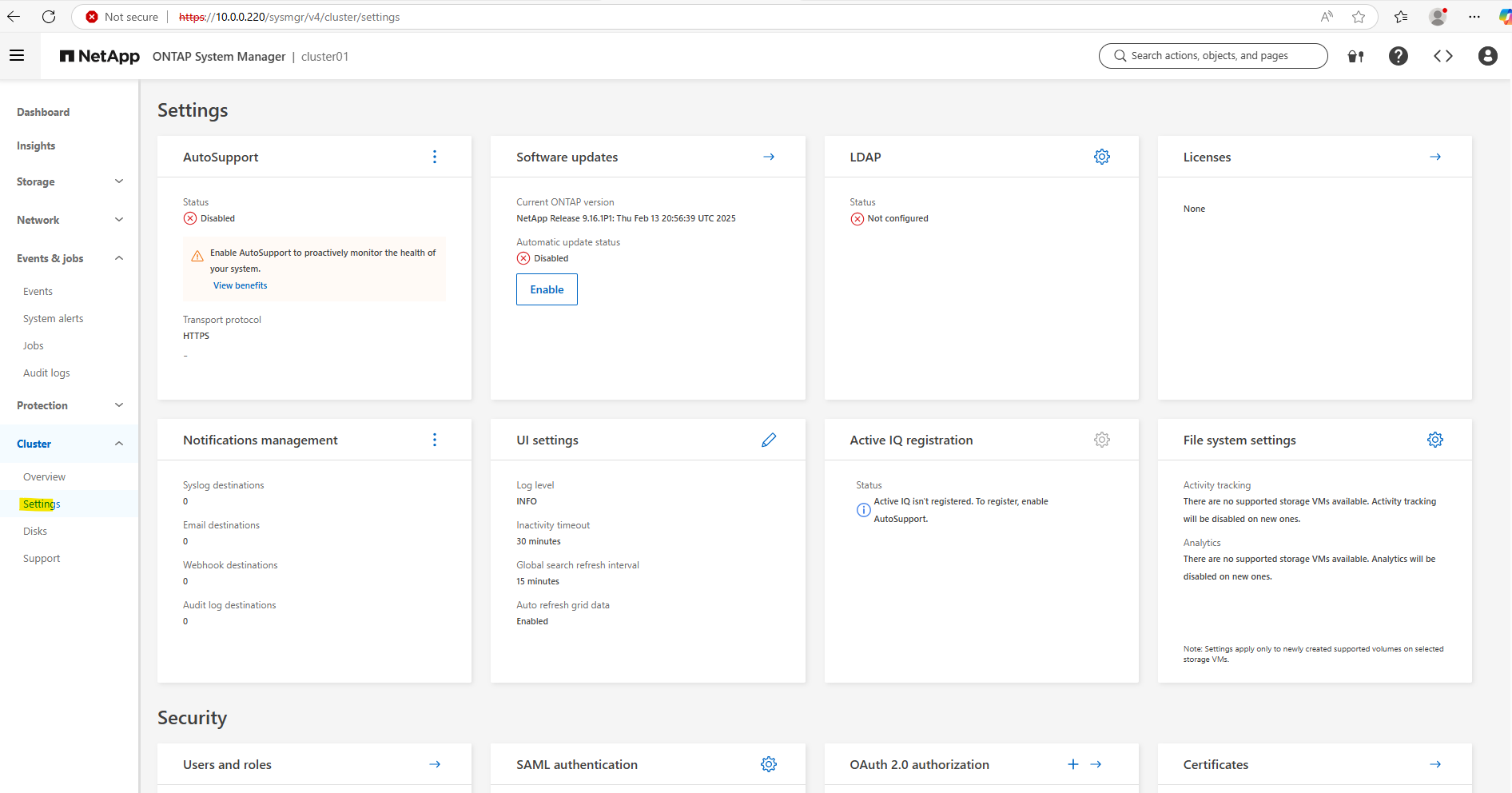
Task: Open the LDAP configuration gear
Action: pos(1102,157)
